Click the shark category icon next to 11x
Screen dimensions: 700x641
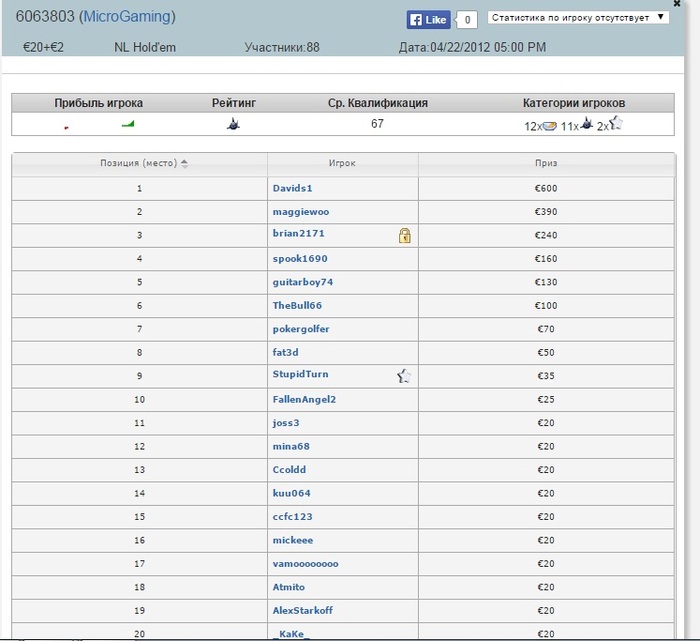coord(587,124)
